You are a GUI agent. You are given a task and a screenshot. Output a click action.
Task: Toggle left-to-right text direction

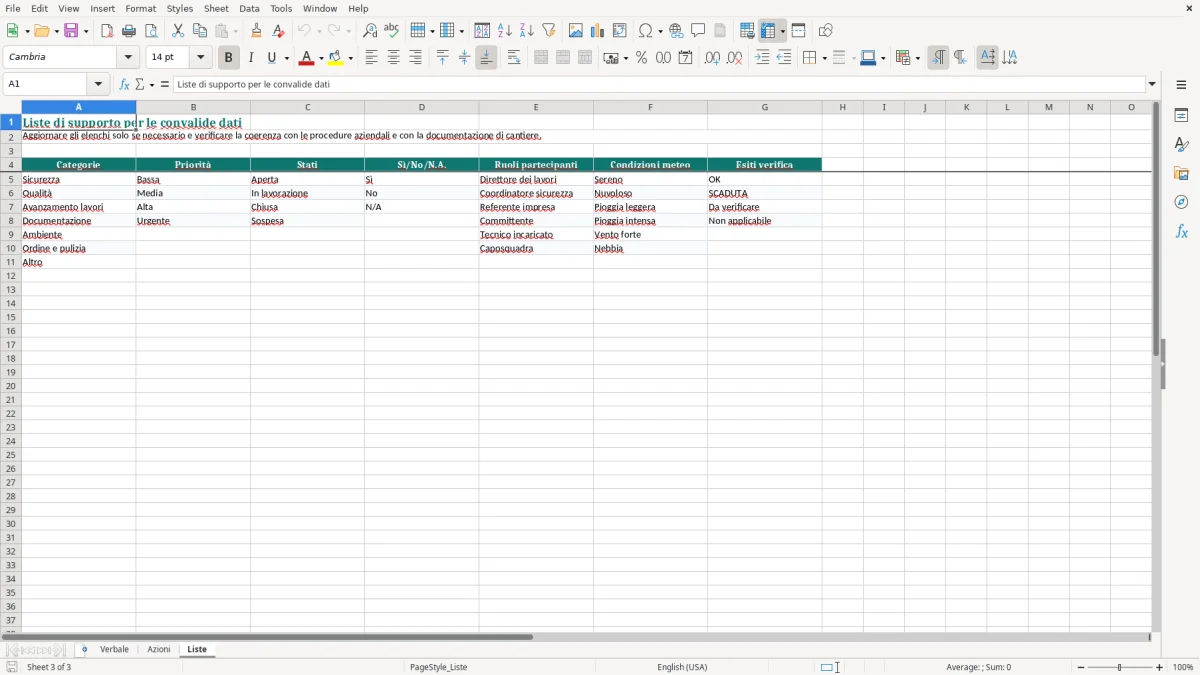938,58
